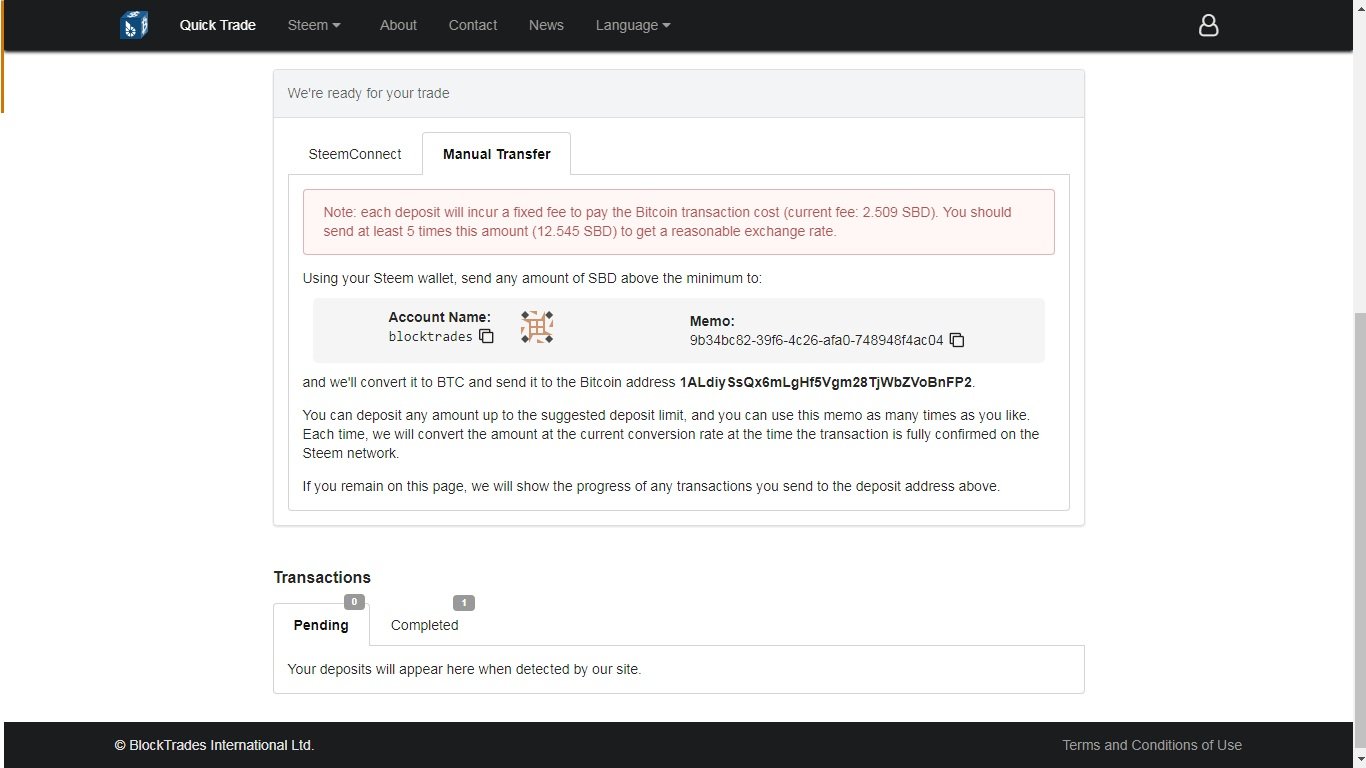Viewport: 1366px width, 768px height.
Task: Click the Transactions heading
Action: [322, 577]
